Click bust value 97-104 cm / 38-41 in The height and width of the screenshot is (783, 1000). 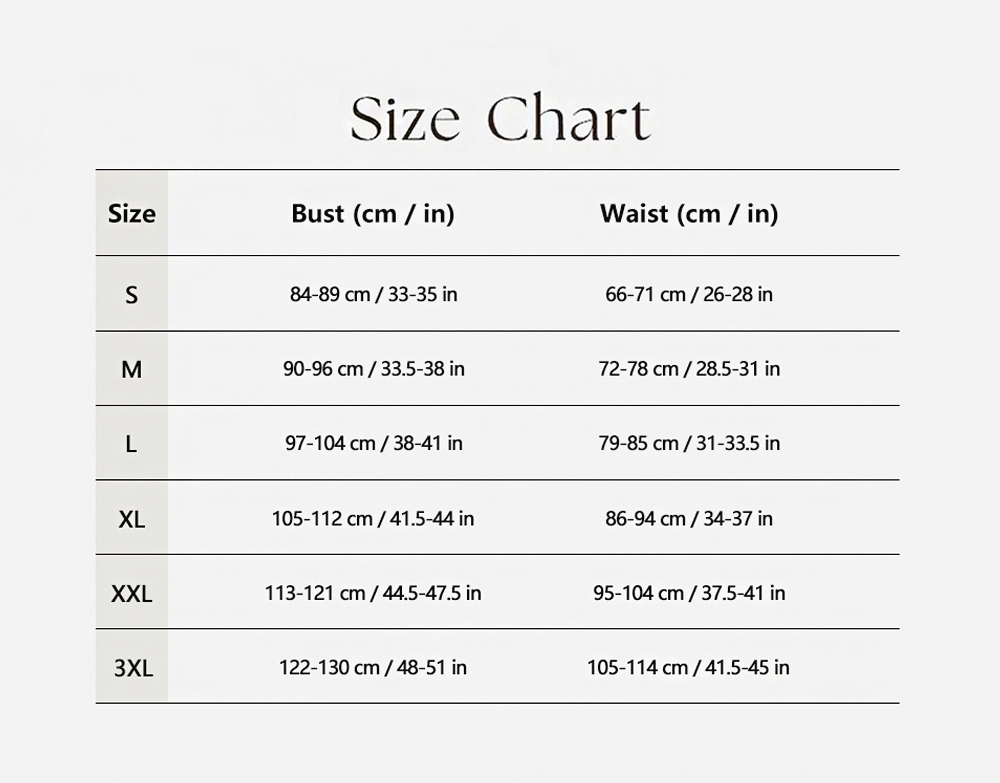[x=373, y=443]
